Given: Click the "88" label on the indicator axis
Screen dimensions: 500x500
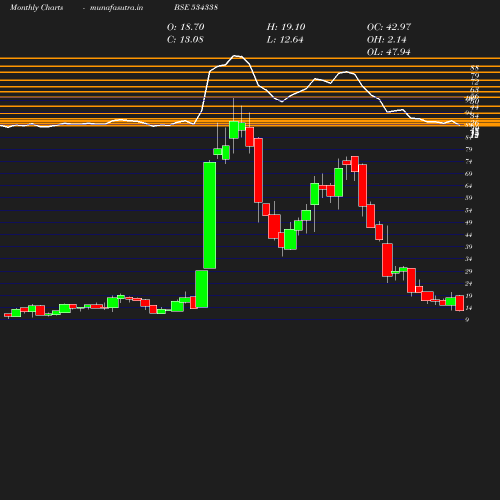Looking at the screenshot, I should pos(475,68).
